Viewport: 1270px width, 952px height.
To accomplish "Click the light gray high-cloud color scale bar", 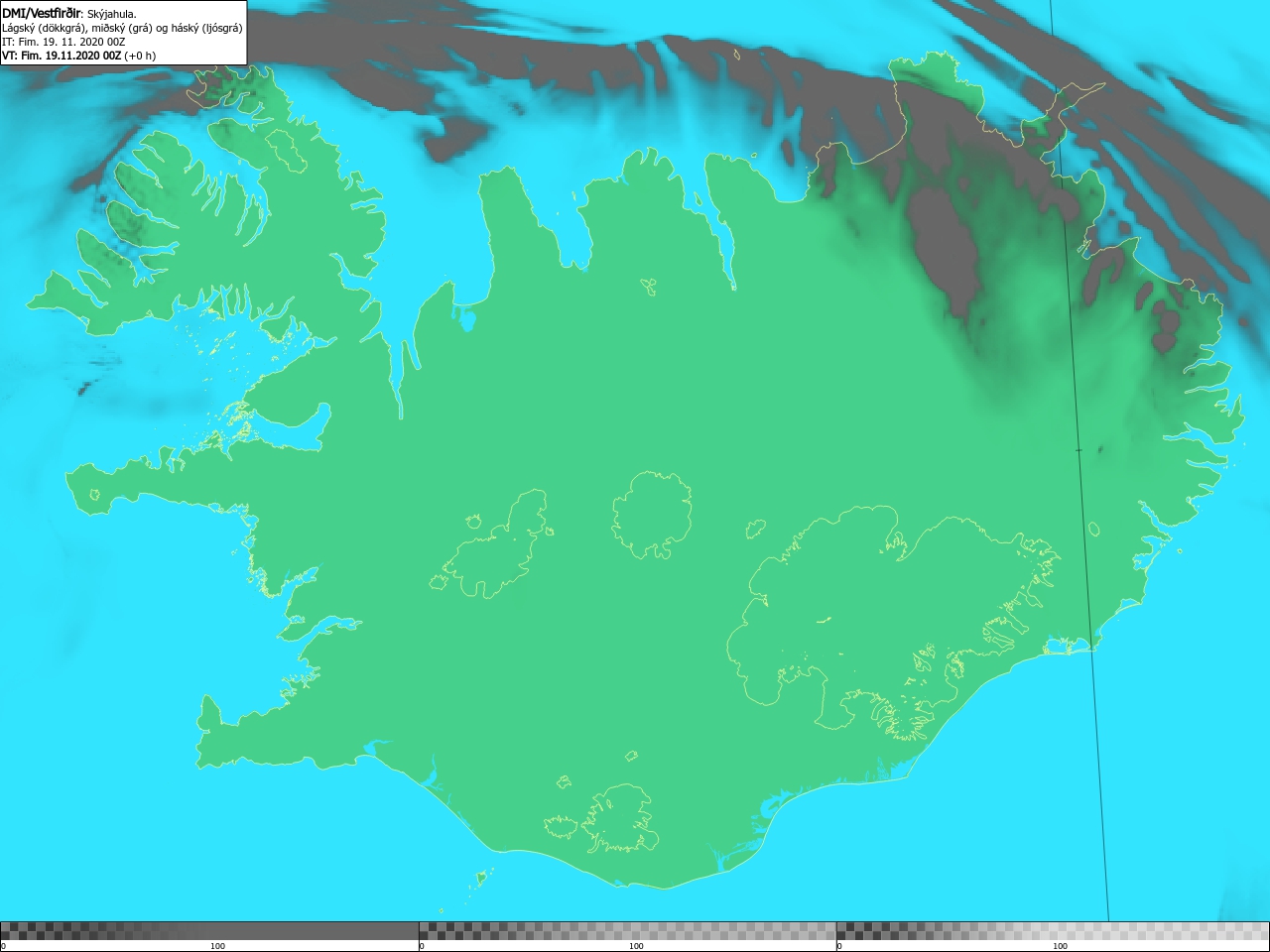I will [1053, 931].
